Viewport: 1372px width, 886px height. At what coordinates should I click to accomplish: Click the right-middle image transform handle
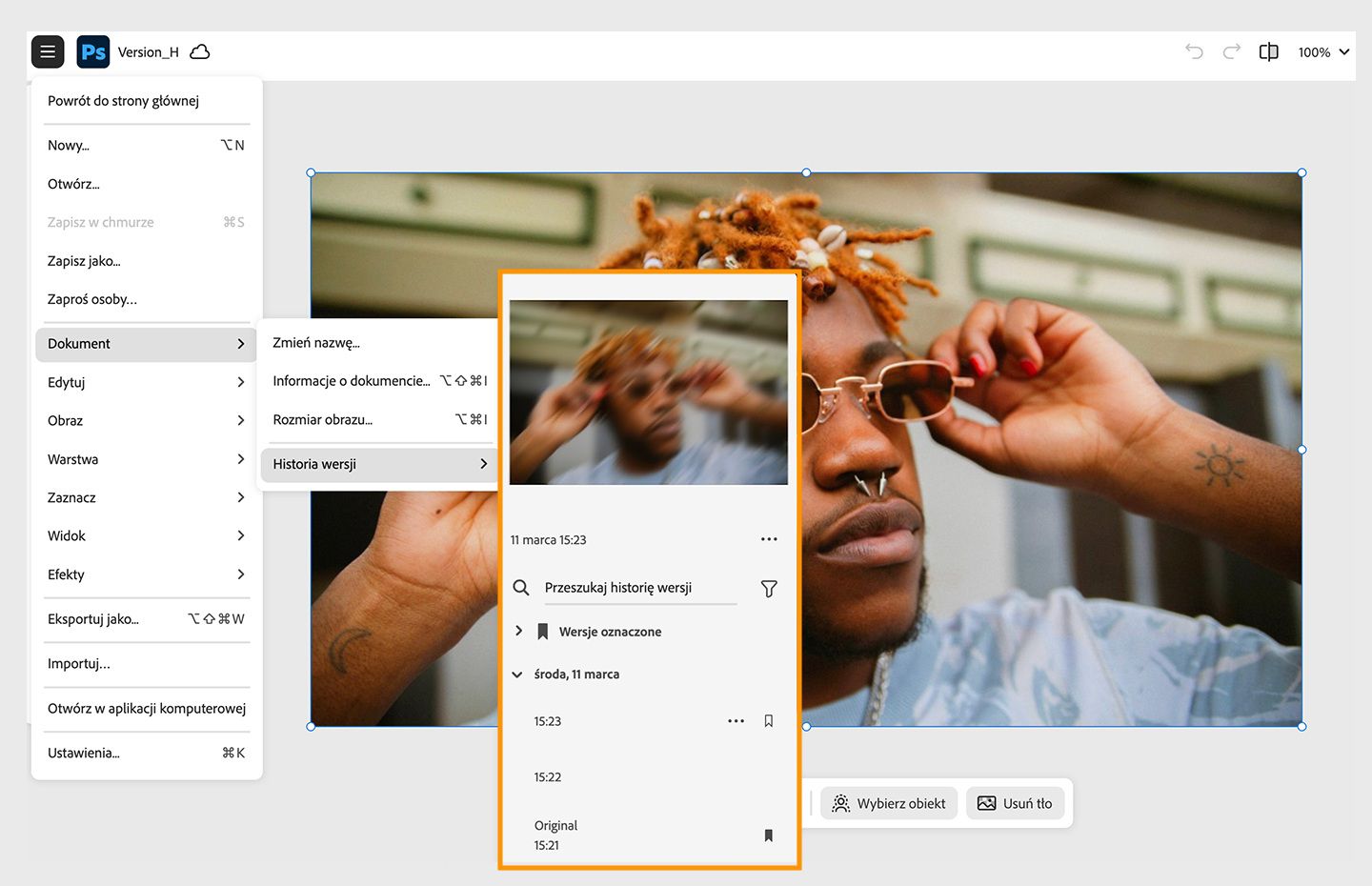click(1301, 450)
